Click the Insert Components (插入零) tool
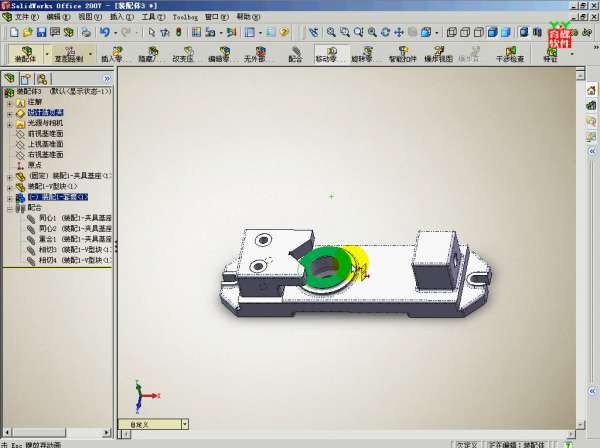 pyautogui.click(x=118, y=54)
